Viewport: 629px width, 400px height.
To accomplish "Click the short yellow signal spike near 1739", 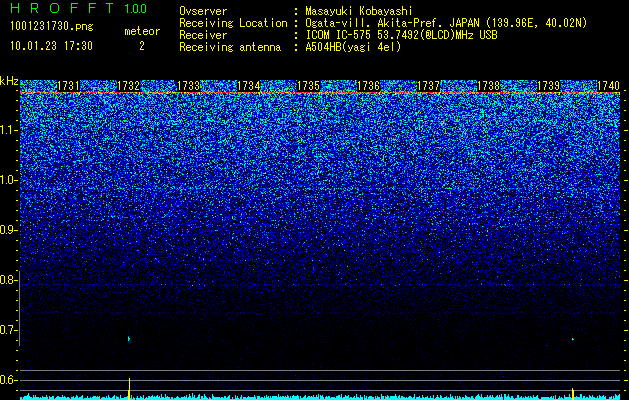I will (573, 394).
